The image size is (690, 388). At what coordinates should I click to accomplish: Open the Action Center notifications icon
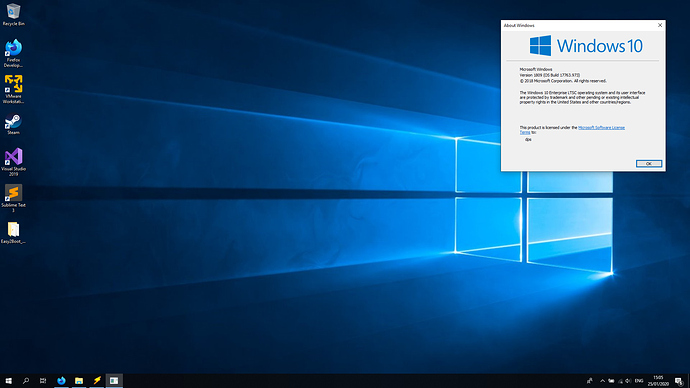click(x=679, y=381)
